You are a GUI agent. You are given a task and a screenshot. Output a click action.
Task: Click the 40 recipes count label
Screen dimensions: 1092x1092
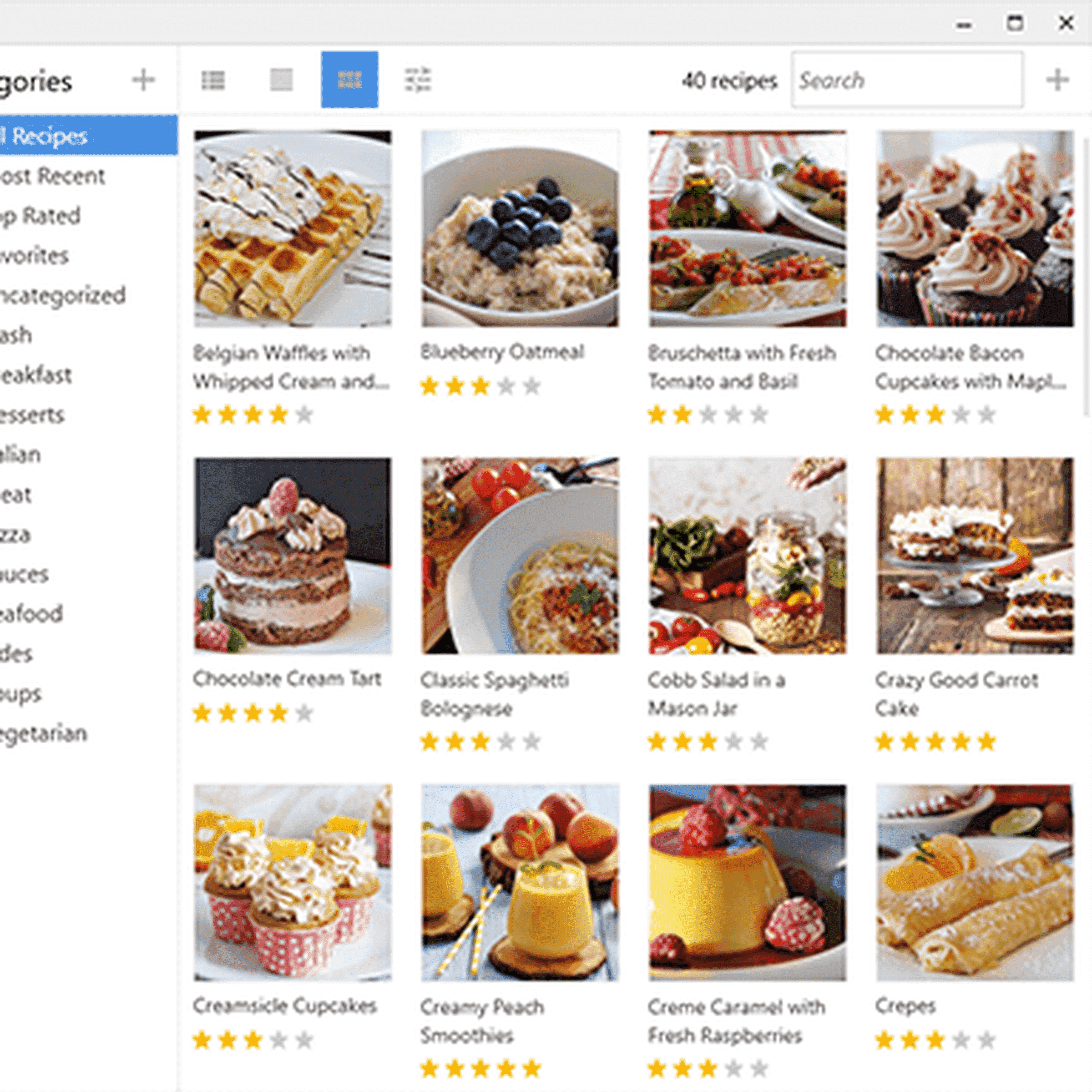[729, 81]
